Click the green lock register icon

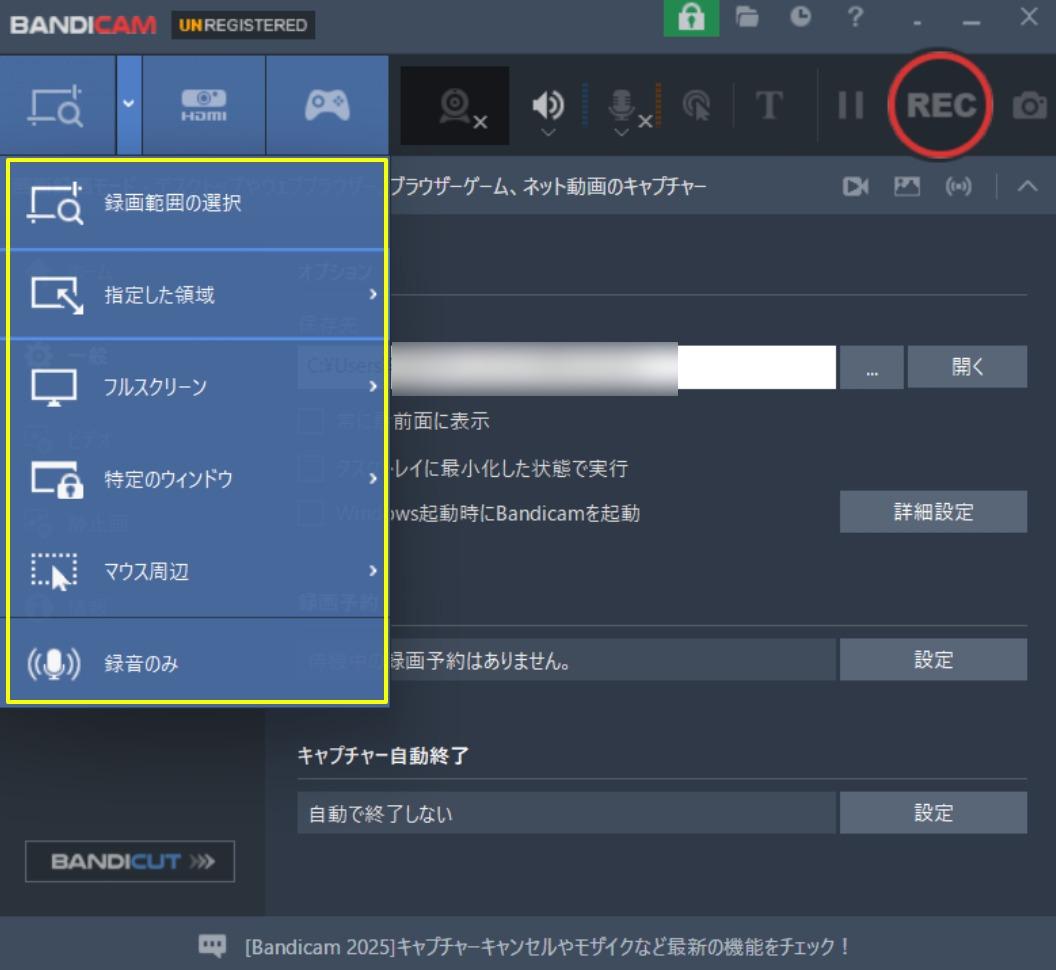point(691,18)
